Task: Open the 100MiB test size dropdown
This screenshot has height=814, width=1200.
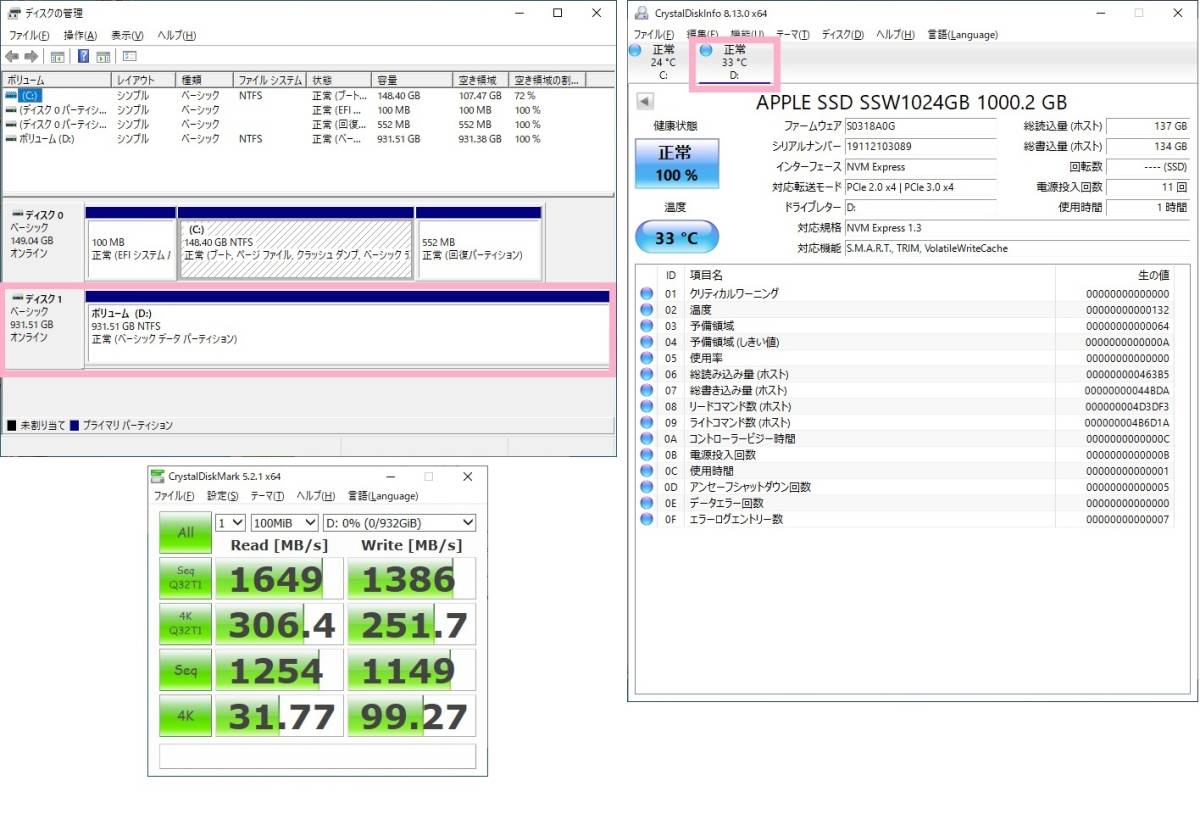Action: point(283,523)
